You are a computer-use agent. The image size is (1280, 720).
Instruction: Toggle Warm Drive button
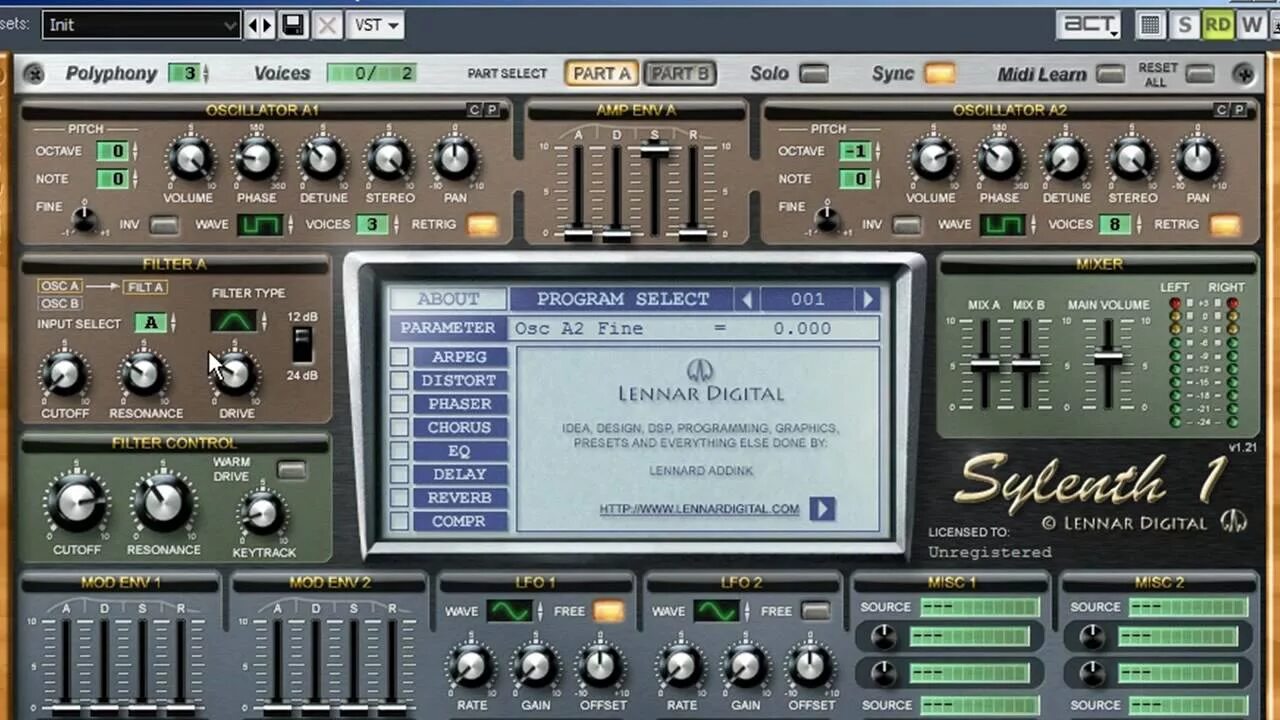tap(292, 469)
